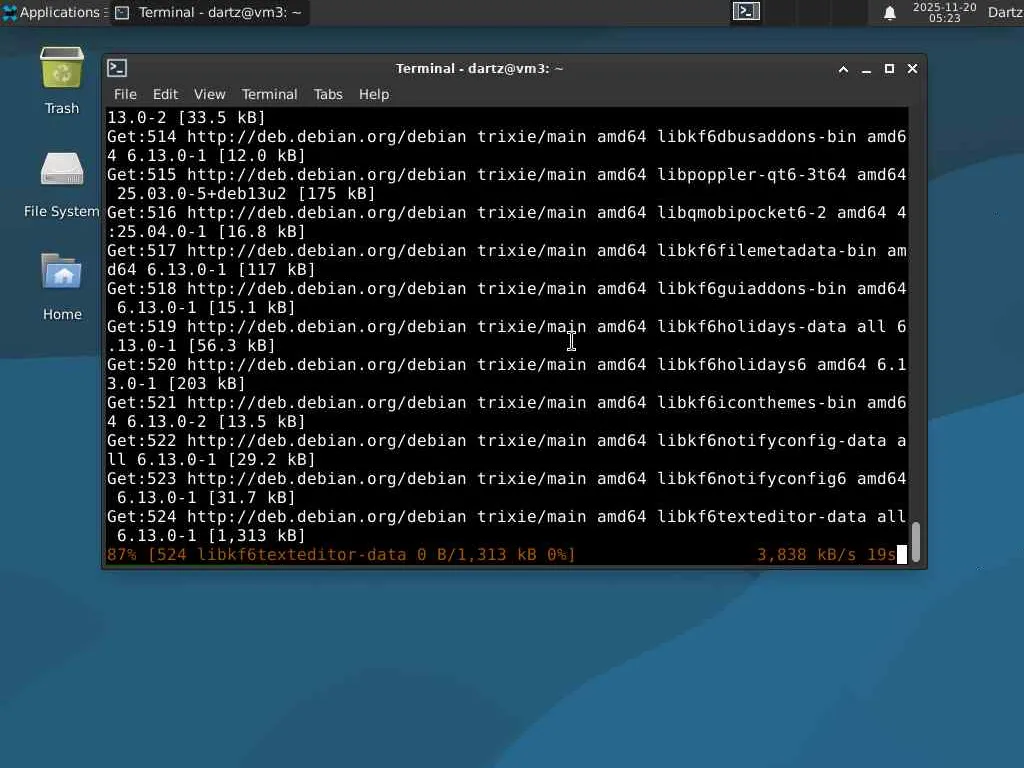Select the Home folder desktop icon
The image size is (1024, 768).
[62, 287]
